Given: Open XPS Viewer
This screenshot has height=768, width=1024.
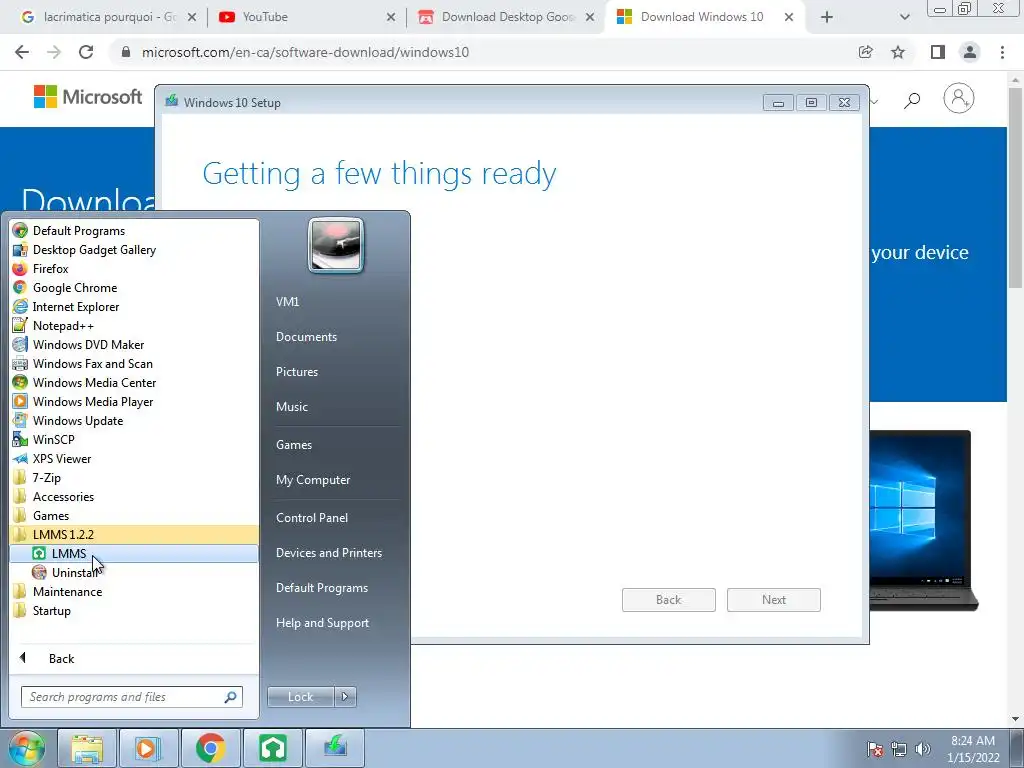Looking at the screenshot, I should click(x=61, y=458).
